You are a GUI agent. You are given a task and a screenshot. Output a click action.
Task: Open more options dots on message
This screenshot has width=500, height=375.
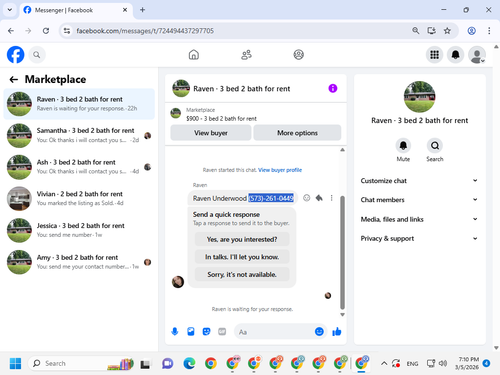[x=331, y=198]
